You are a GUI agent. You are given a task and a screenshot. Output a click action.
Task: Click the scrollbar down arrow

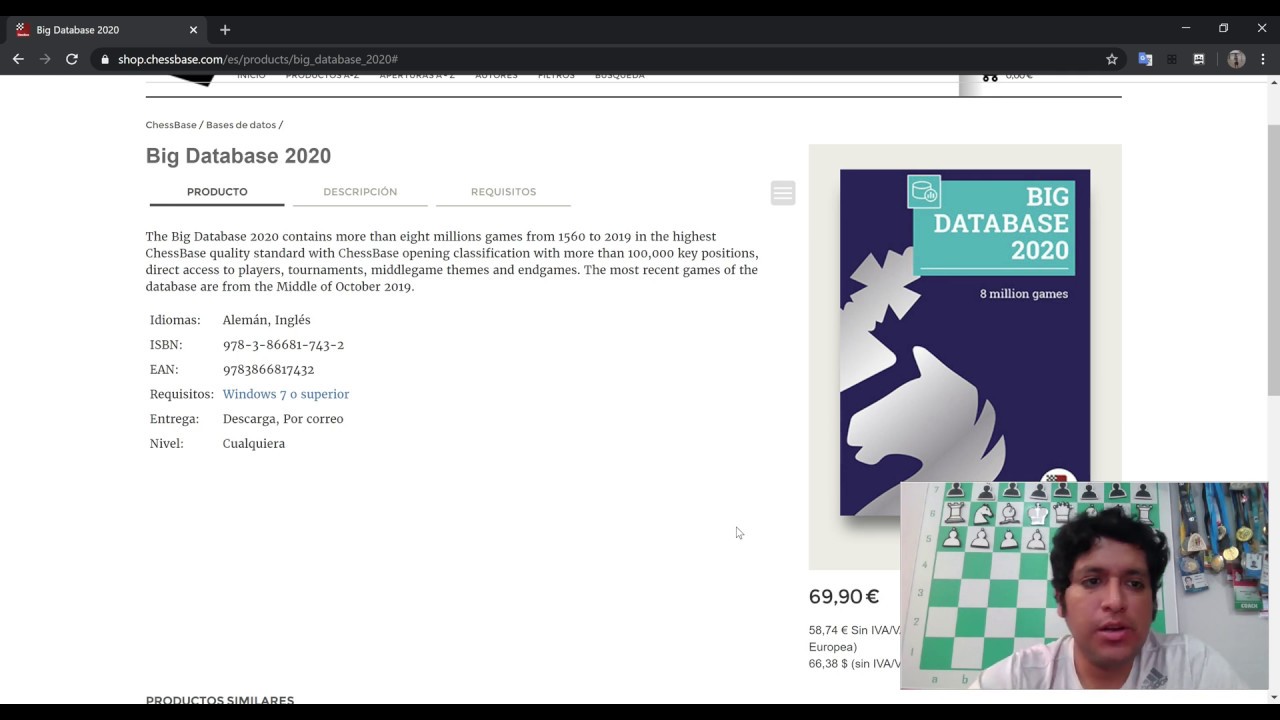pyautogui.click(x=1273, y=697)
